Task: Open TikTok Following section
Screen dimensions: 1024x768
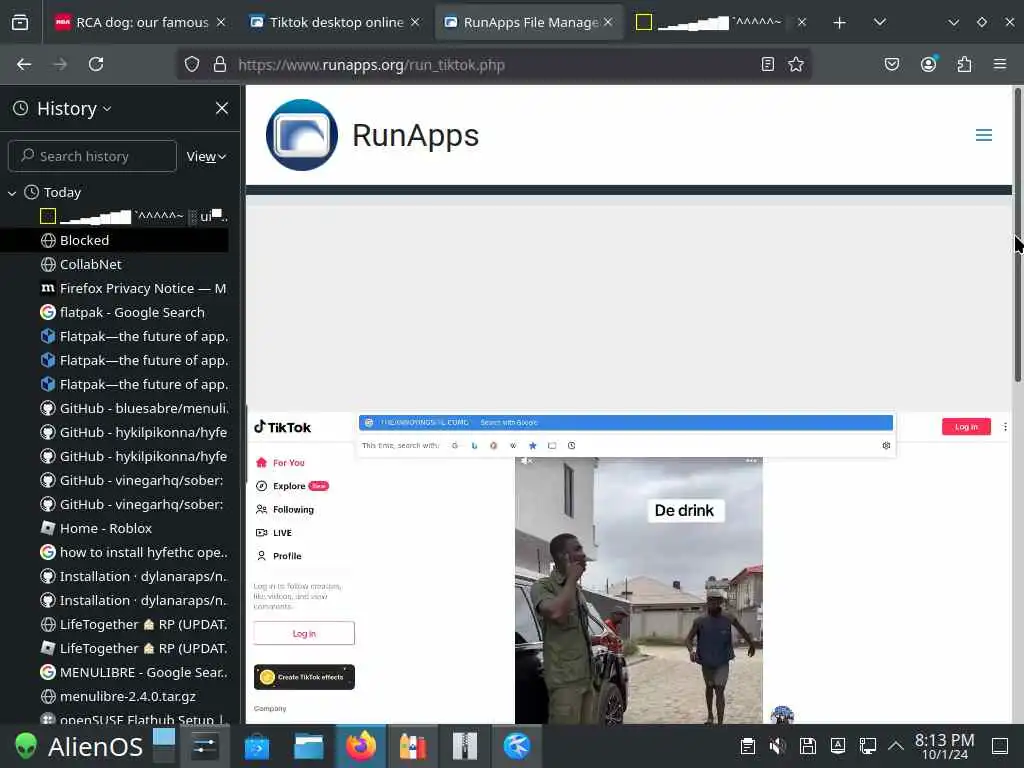Action: [285, 509]
